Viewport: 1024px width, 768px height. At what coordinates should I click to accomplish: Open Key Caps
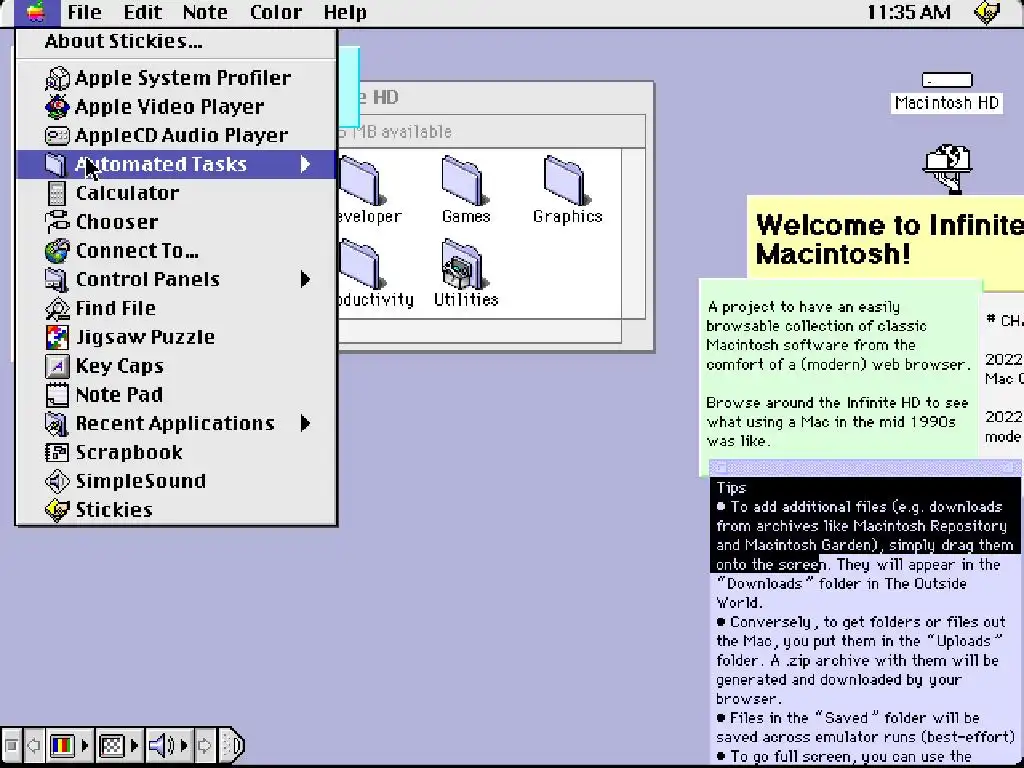pos(176,365)
